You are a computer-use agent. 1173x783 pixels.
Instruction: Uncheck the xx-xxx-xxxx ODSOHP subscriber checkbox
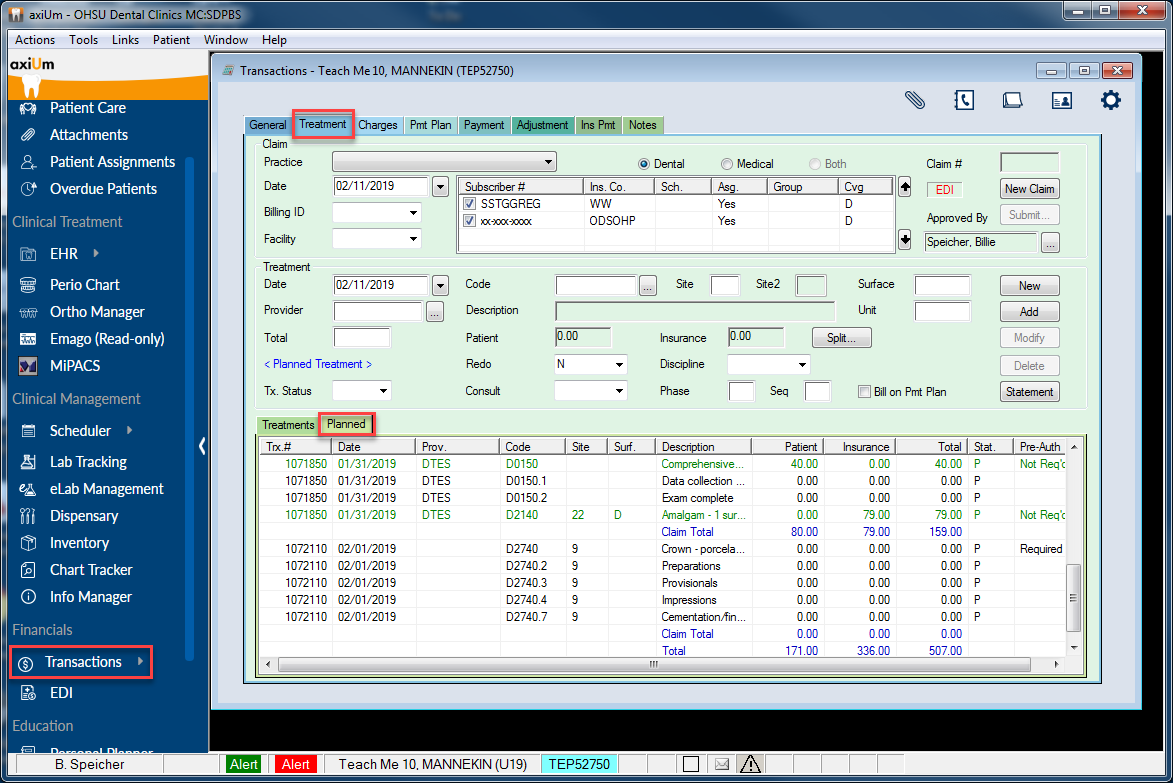(470, 221)
